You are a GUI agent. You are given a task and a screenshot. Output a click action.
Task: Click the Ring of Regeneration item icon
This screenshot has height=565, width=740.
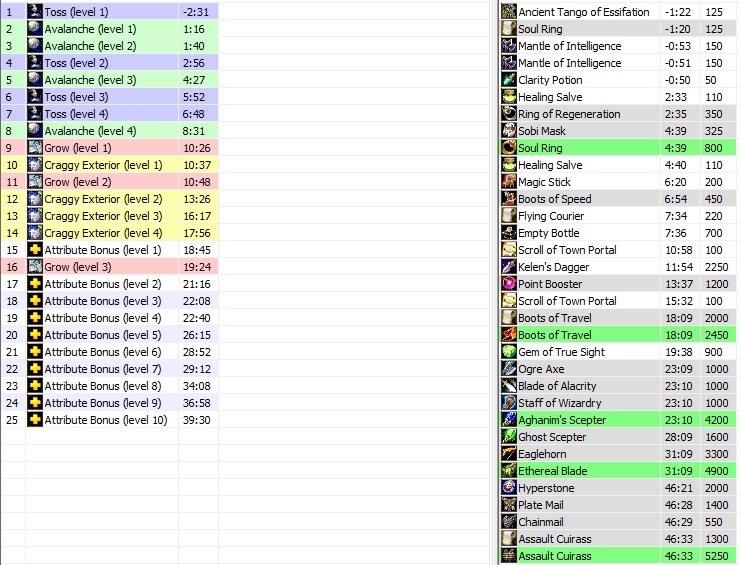(509, 113)
